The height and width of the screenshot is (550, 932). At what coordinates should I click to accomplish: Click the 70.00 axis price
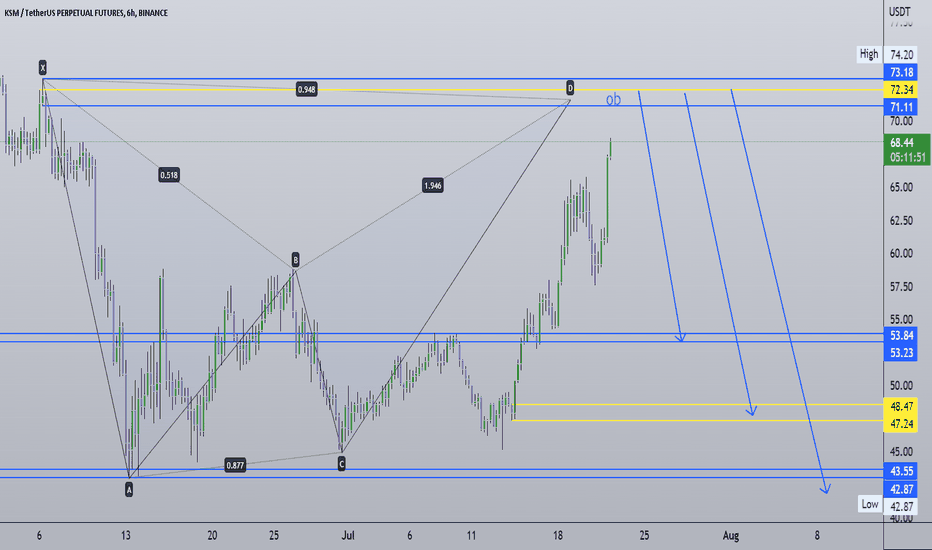(901, 121)
